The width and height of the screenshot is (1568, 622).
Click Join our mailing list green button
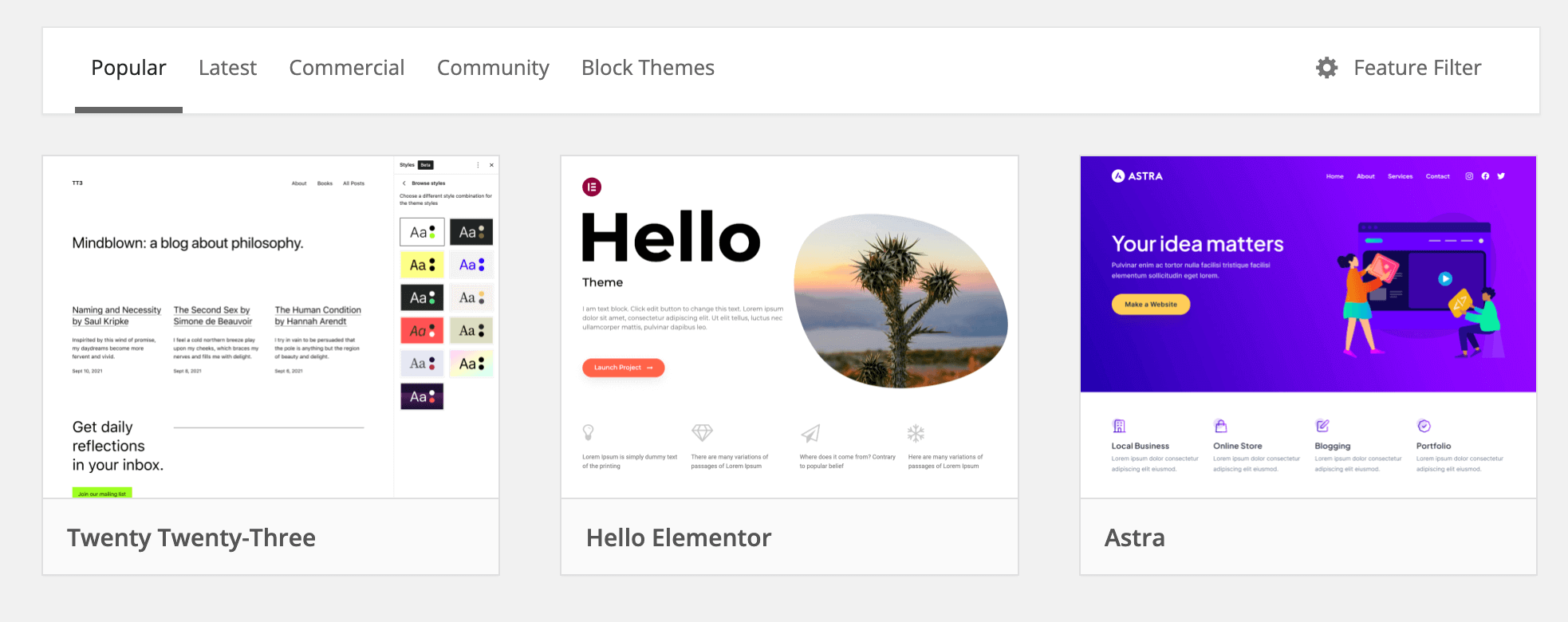[102, 493]
